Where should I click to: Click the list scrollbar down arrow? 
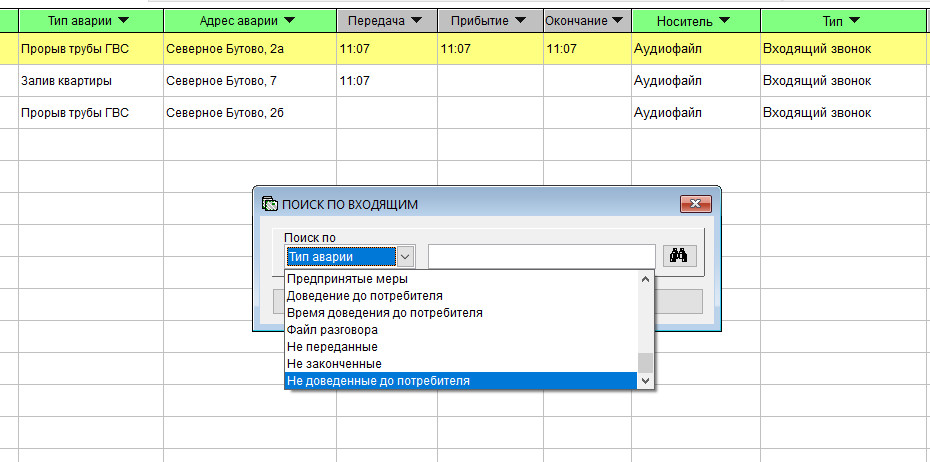646,381
